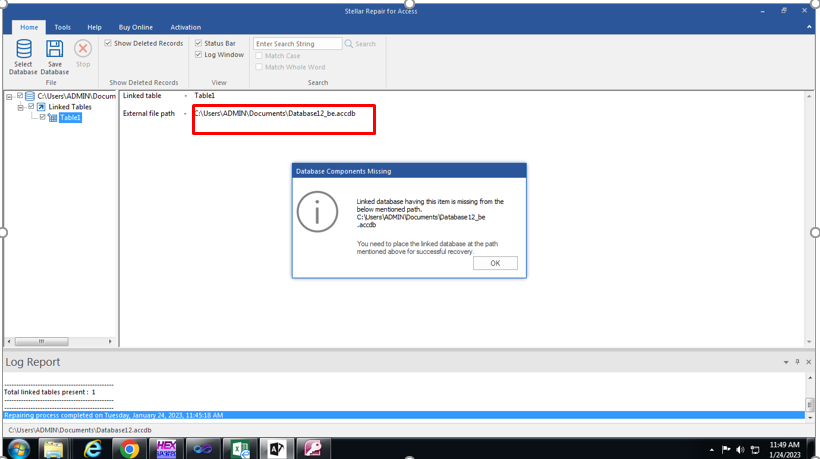This screenshot has width=820, height=459.
Task: Select the C:\Users\ADMIN database root item
Action: (76, 96)
